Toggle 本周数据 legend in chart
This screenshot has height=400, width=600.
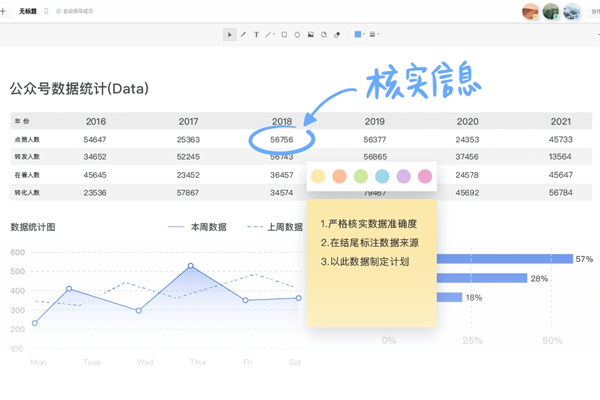click(198, 227)
